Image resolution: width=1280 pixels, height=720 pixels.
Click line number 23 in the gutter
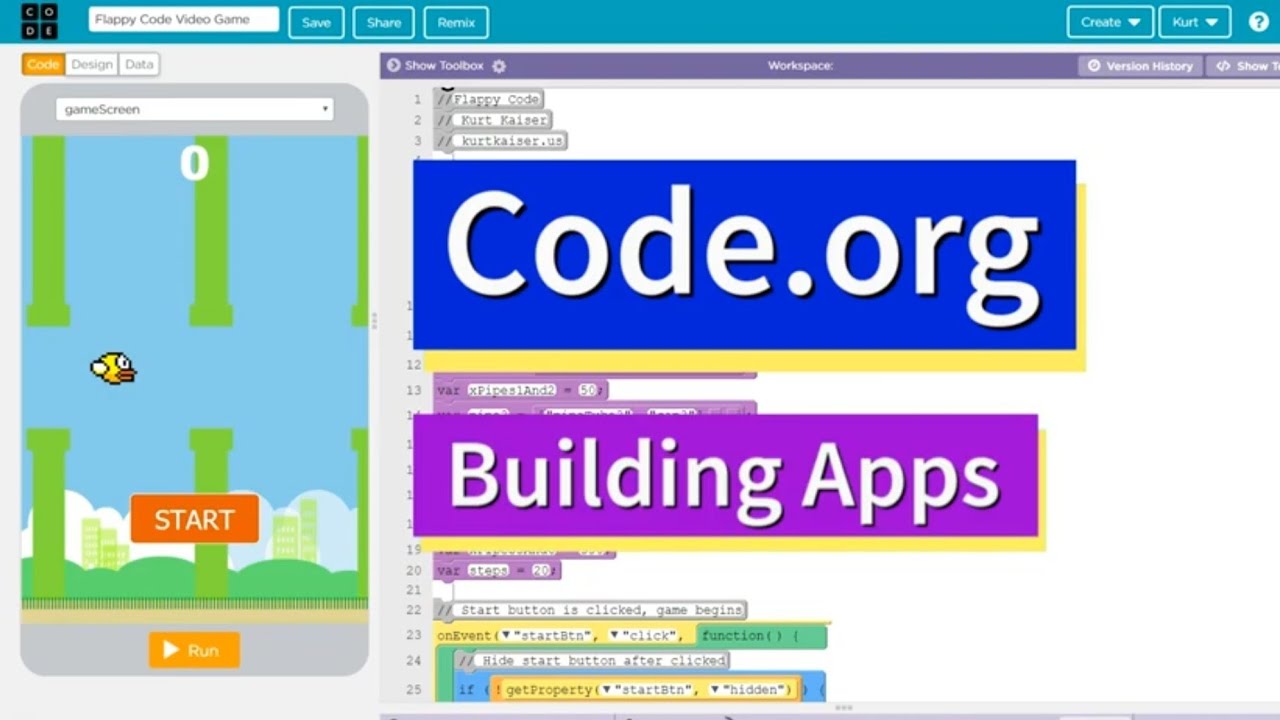point(414,635)
